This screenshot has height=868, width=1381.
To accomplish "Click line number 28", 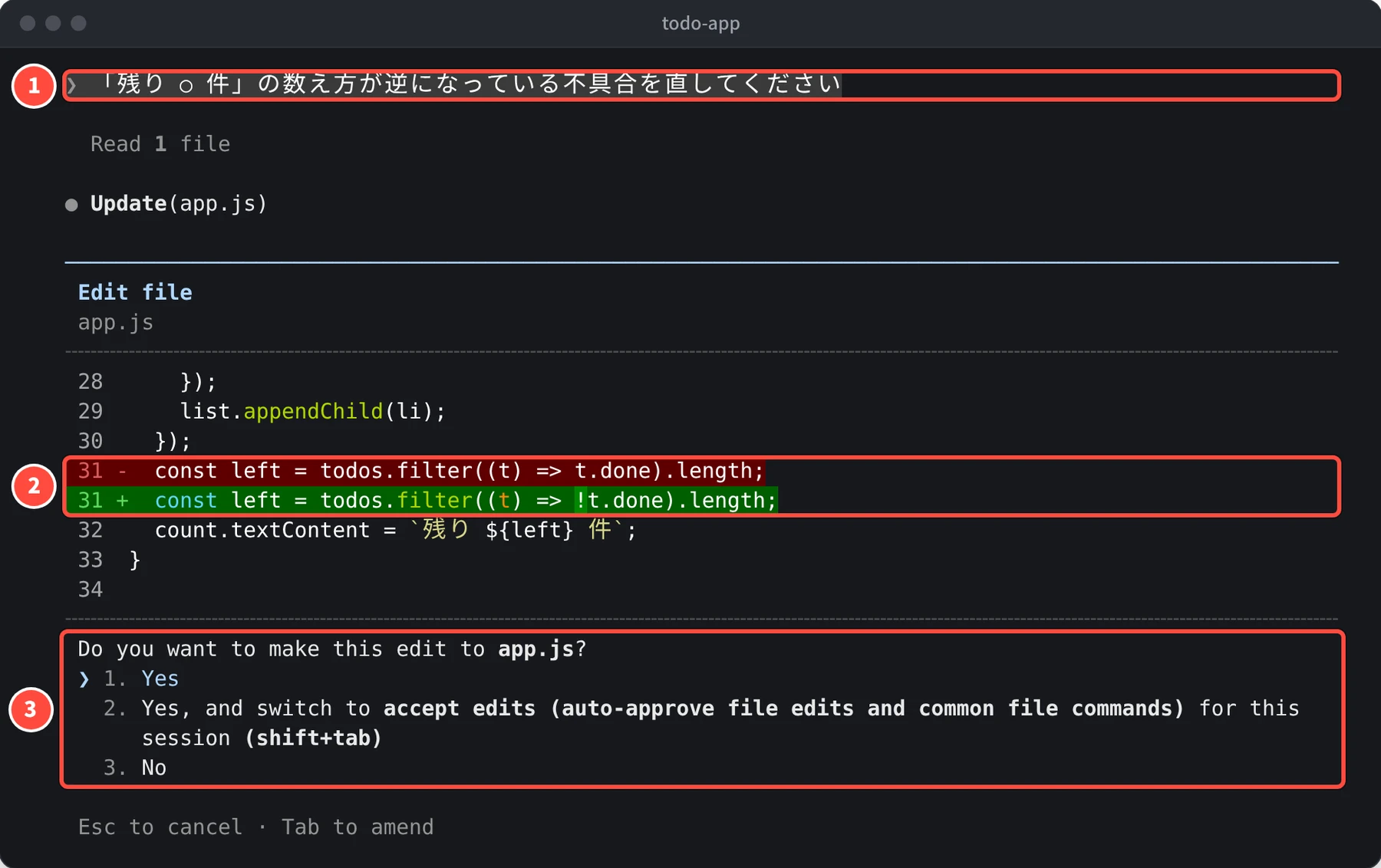I will click(91, 381).
